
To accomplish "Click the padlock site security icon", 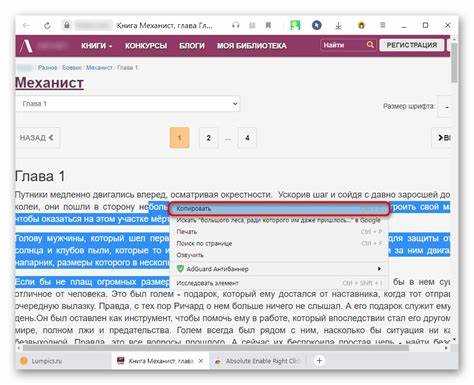I will [67, 25].
